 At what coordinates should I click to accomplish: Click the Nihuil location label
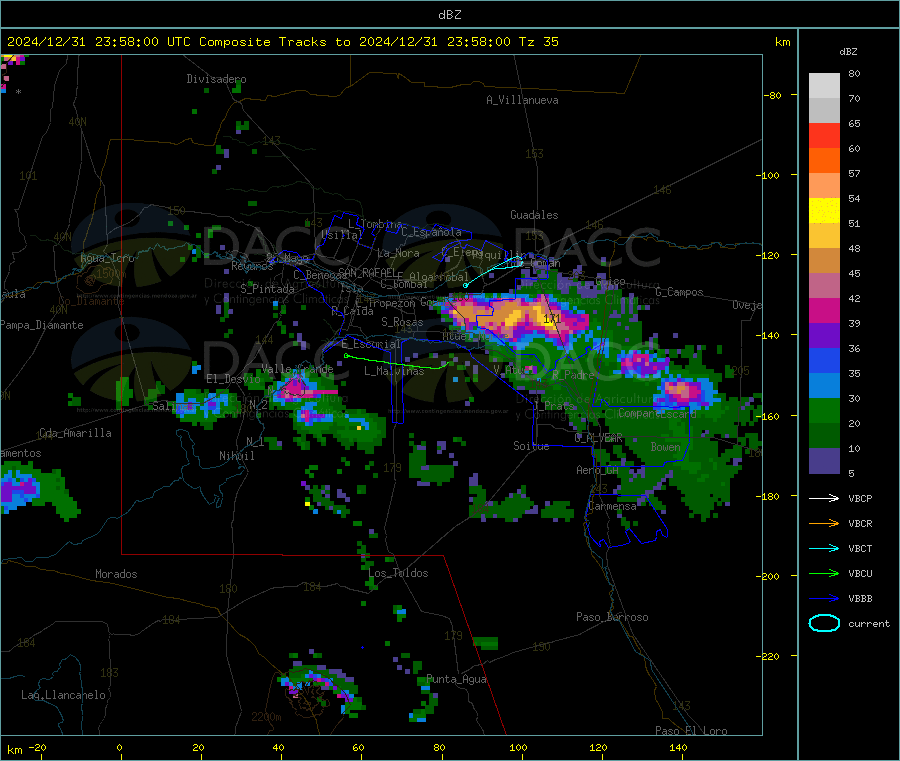[x=236, y=456]
